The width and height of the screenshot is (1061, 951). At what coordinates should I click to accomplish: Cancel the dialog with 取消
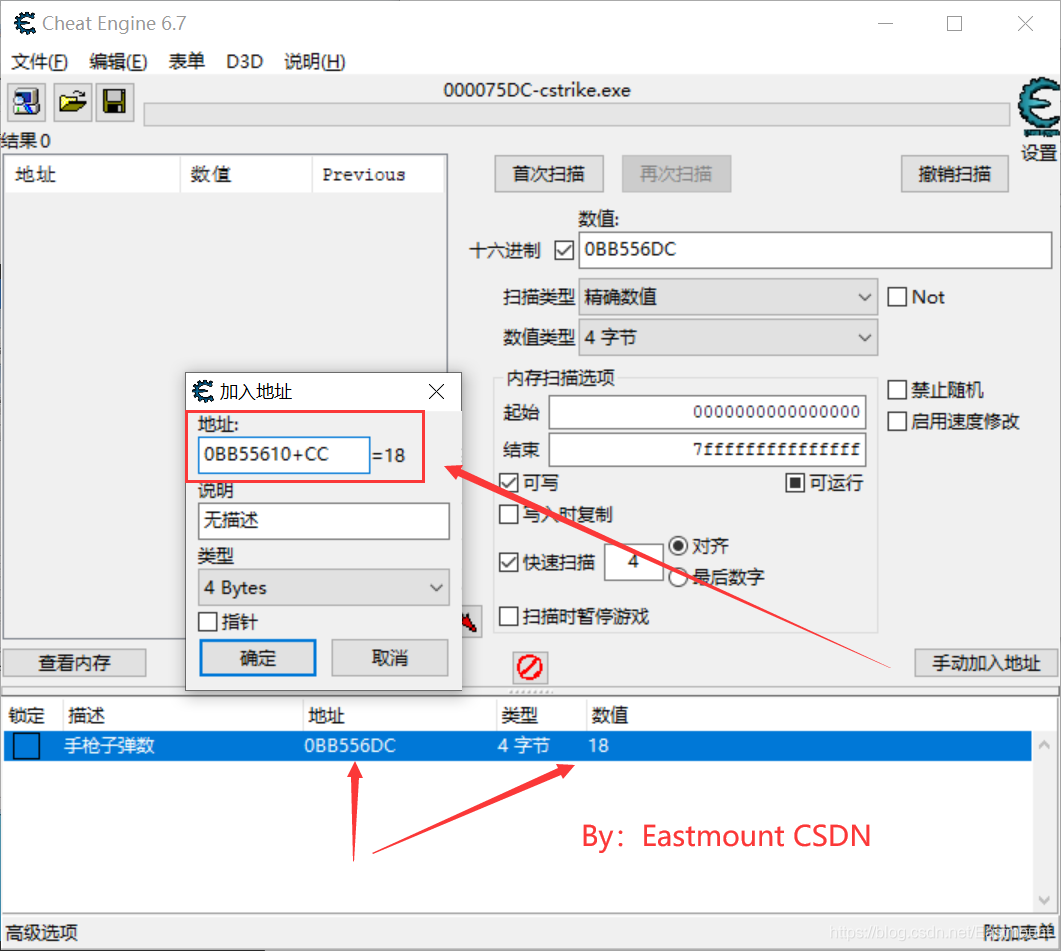pos(390,658)
